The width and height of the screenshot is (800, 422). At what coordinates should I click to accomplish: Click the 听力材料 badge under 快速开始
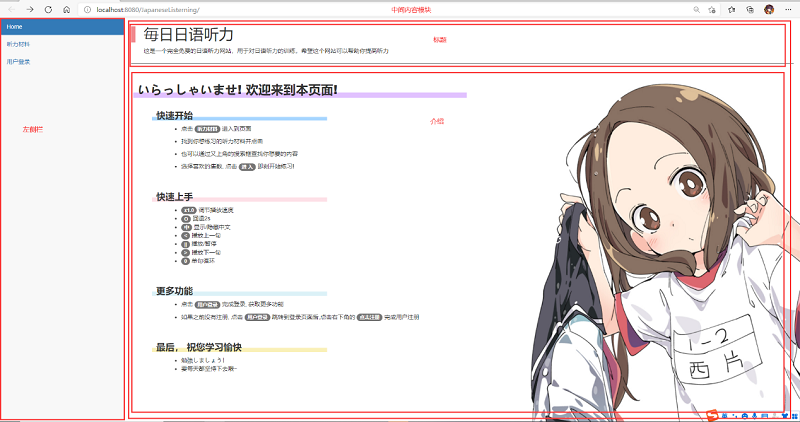[206, 129]
